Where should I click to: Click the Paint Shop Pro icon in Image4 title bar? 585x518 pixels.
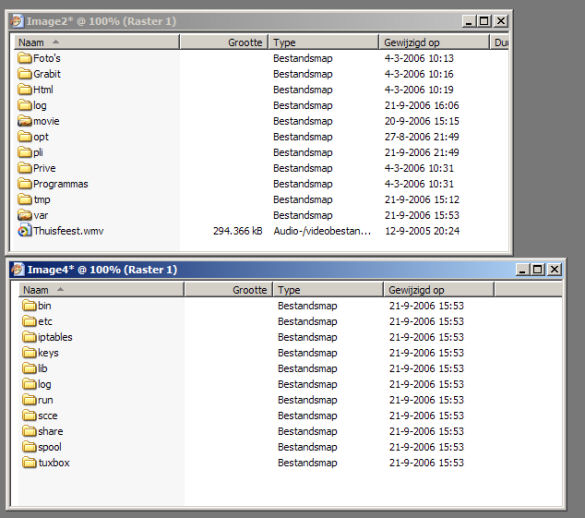[x=18, y=269]
